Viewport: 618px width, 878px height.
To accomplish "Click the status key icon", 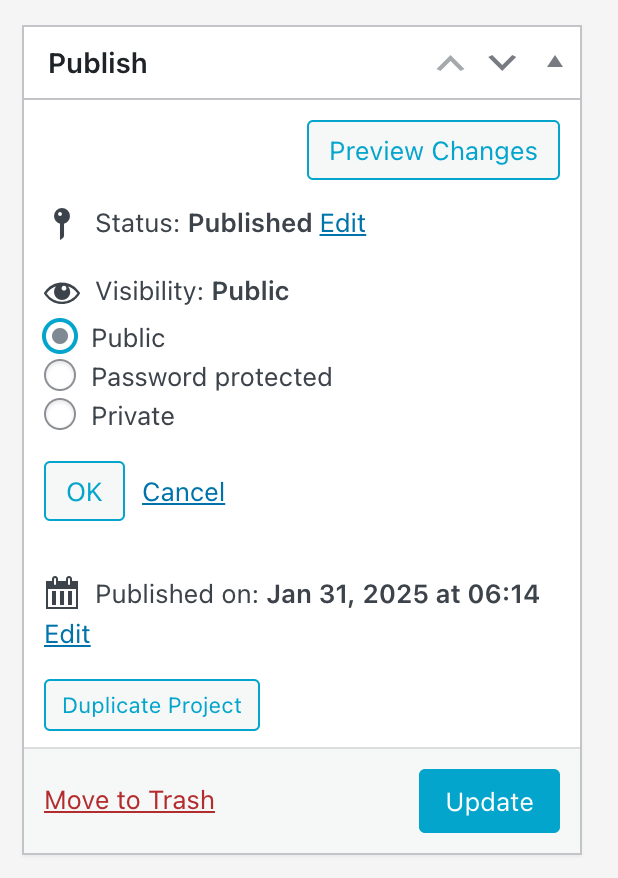I will point(61,223).
